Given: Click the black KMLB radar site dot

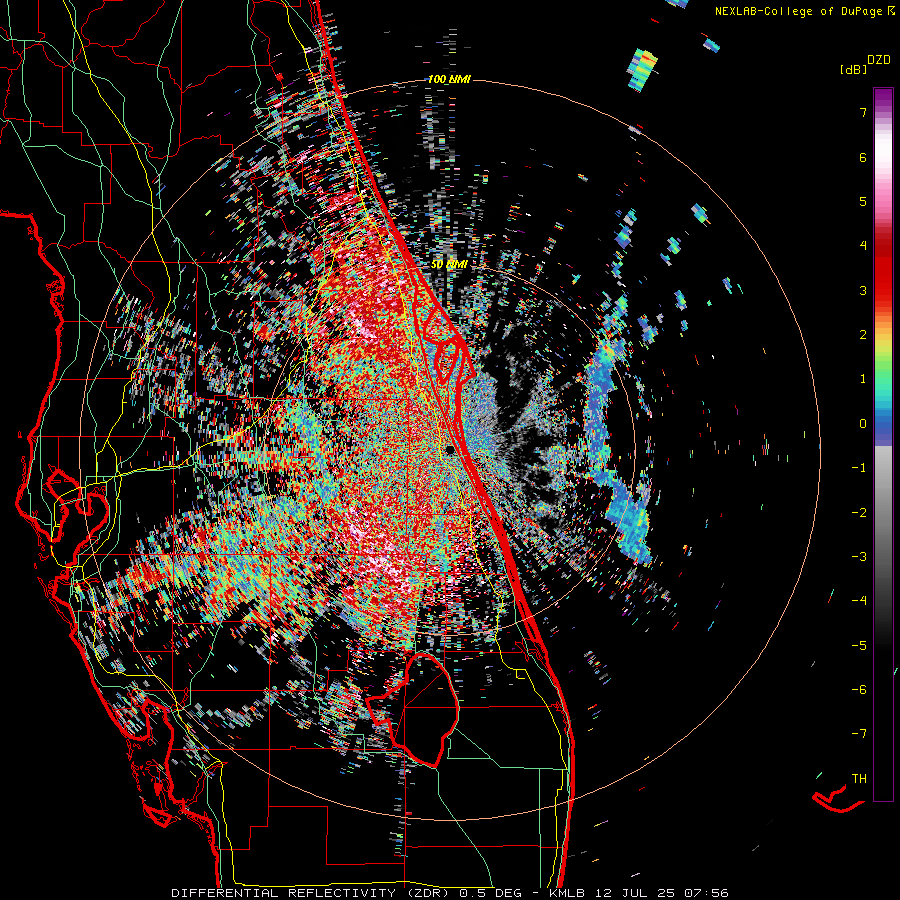Looking at the screenshot, I should click(x=451, y=450).
